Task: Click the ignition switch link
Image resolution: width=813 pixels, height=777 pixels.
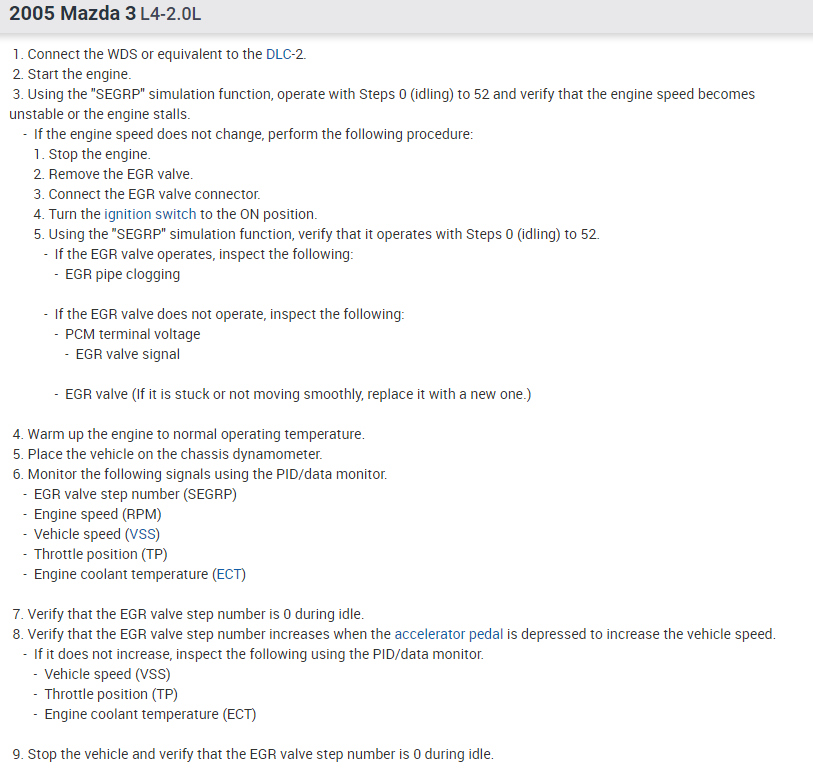Action: pos(150,214)
